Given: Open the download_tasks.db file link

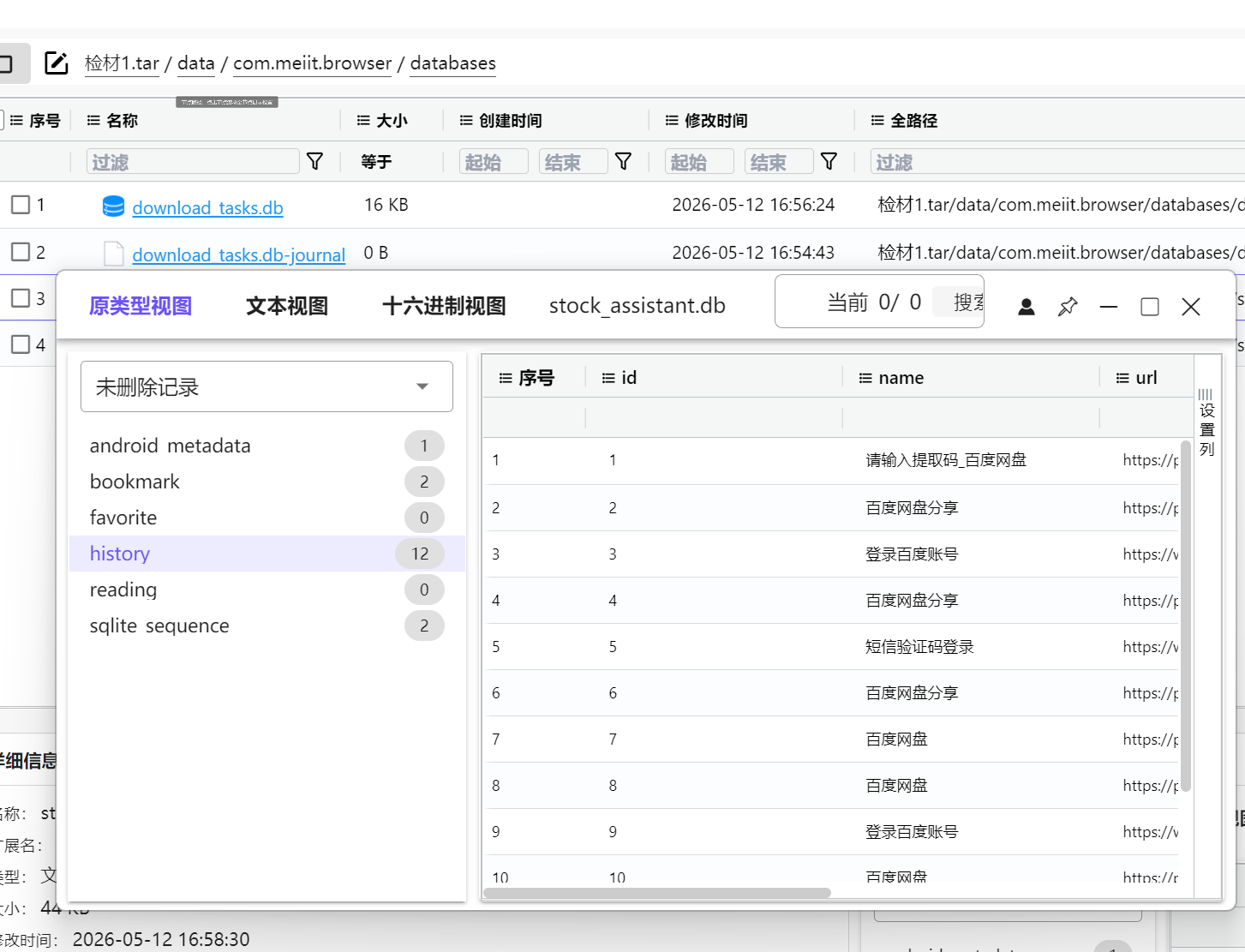Looking at the screenshot, I should [x=207, y=207].
